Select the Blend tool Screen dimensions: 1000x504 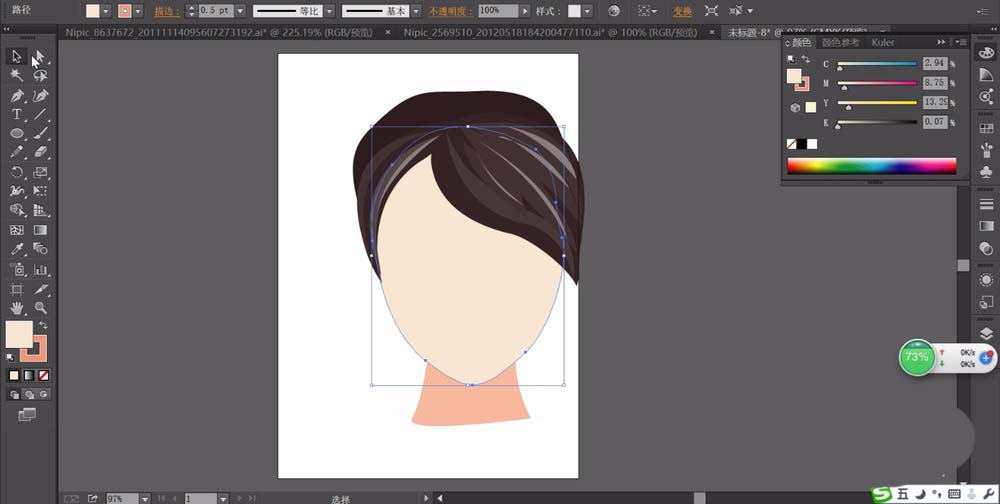point(40,249)
